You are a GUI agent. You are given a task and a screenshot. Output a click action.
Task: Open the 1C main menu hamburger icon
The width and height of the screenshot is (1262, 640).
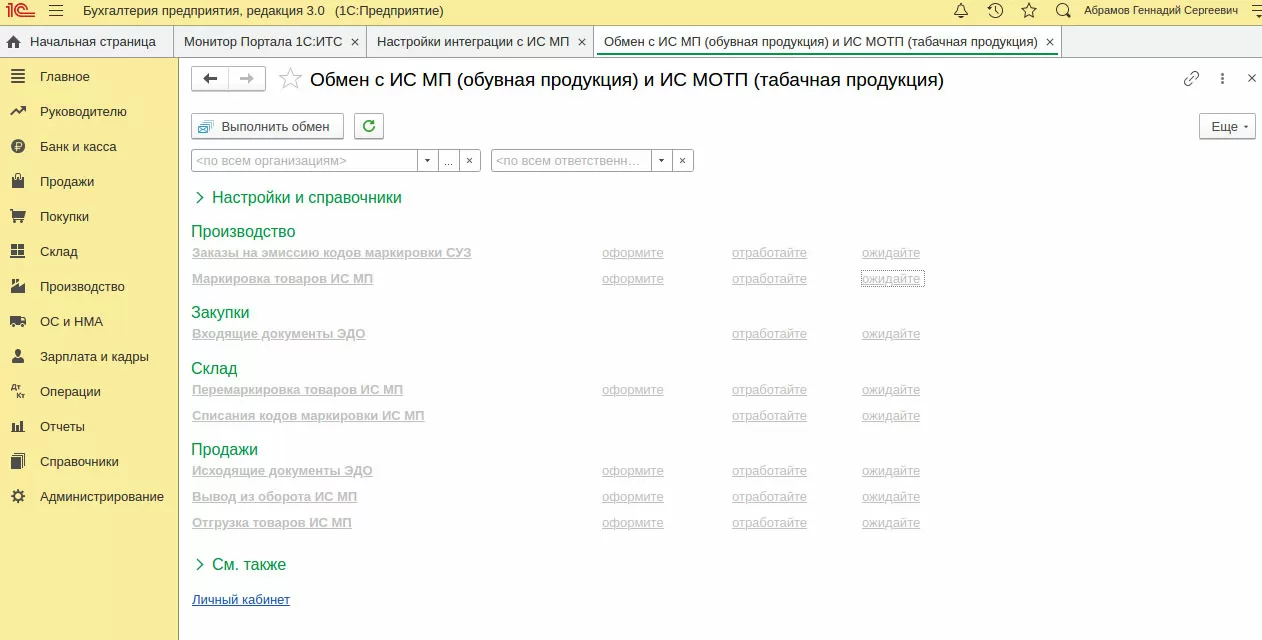click(x=56, y=11)
